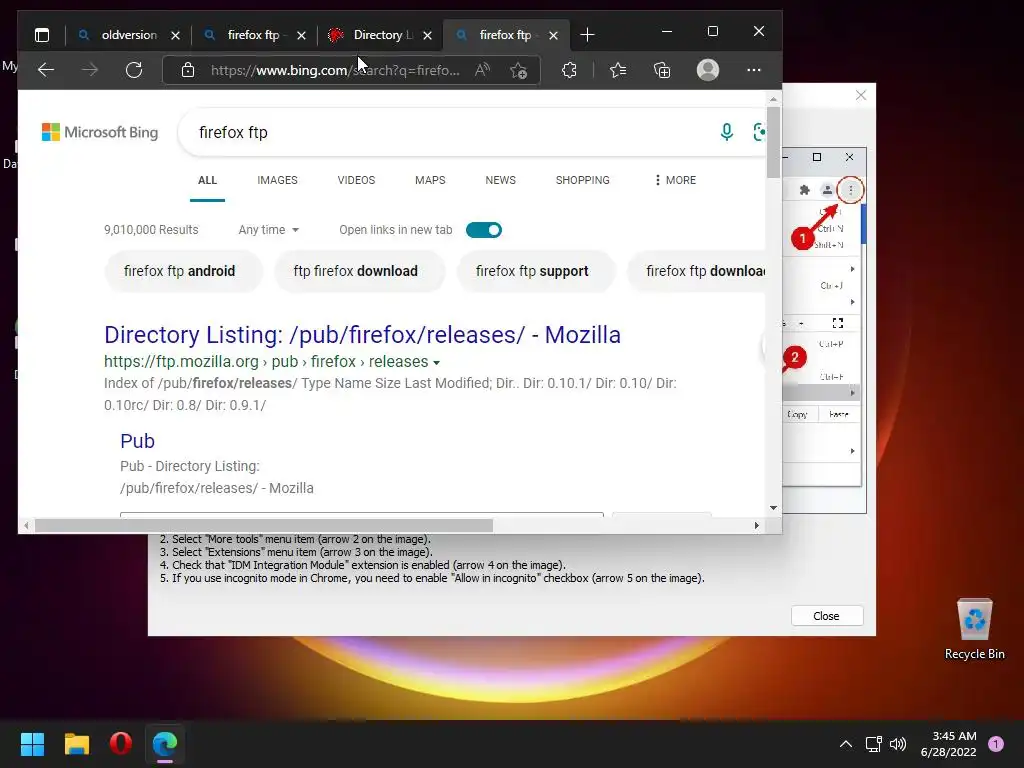Open the Collections icon
Screen dimensions: 1024x768
[x=662, y=70]
